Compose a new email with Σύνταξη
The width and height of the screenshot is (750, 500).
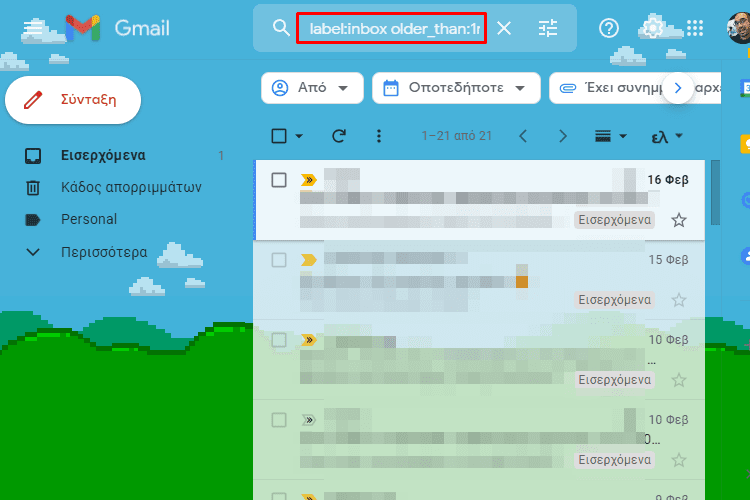coord(73,100)
